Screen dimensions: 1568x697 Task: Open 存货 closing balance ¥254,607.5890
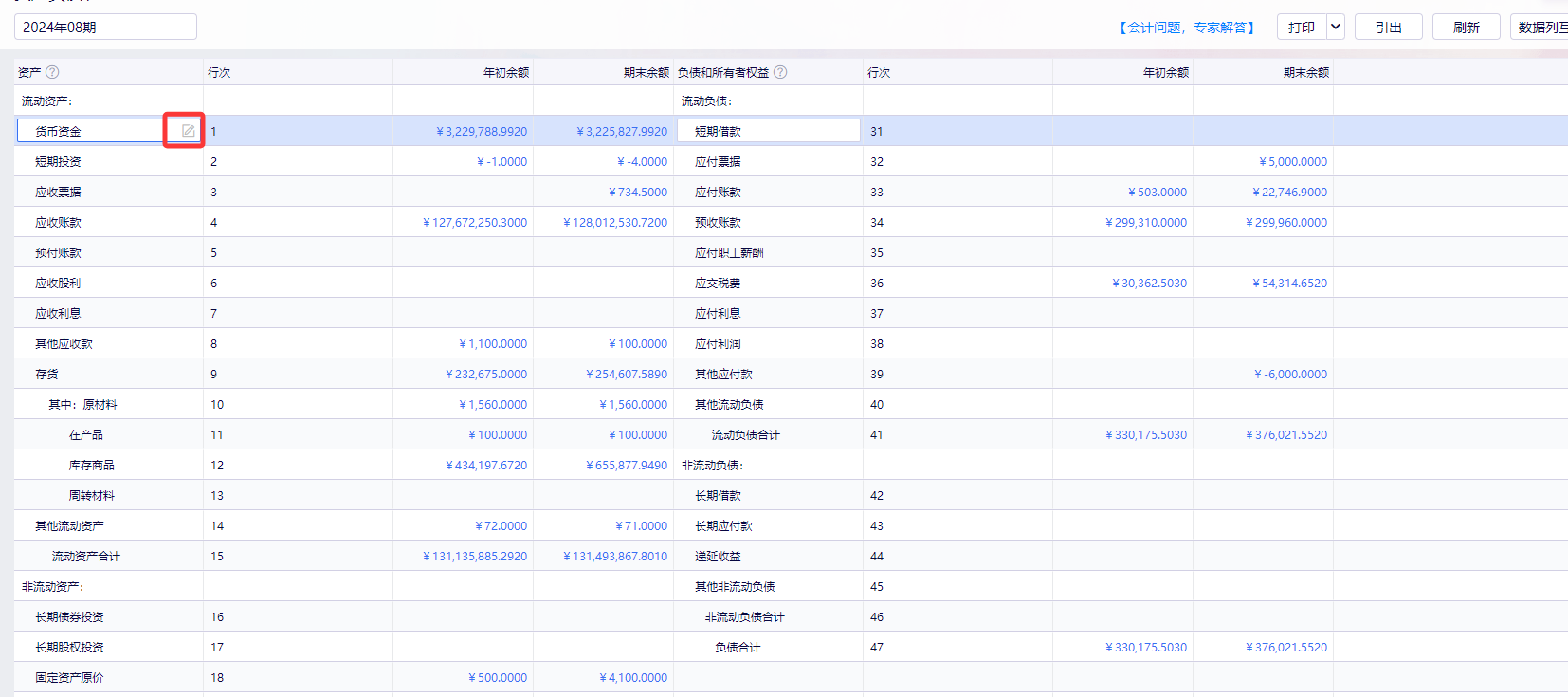click(627, 375)
